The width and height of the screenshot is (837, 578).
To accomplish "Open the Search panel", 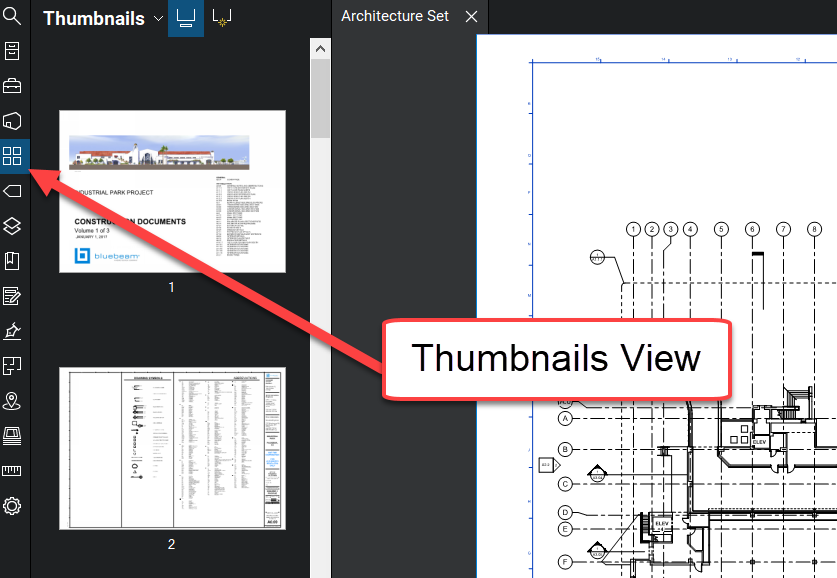I will [11, 15].
